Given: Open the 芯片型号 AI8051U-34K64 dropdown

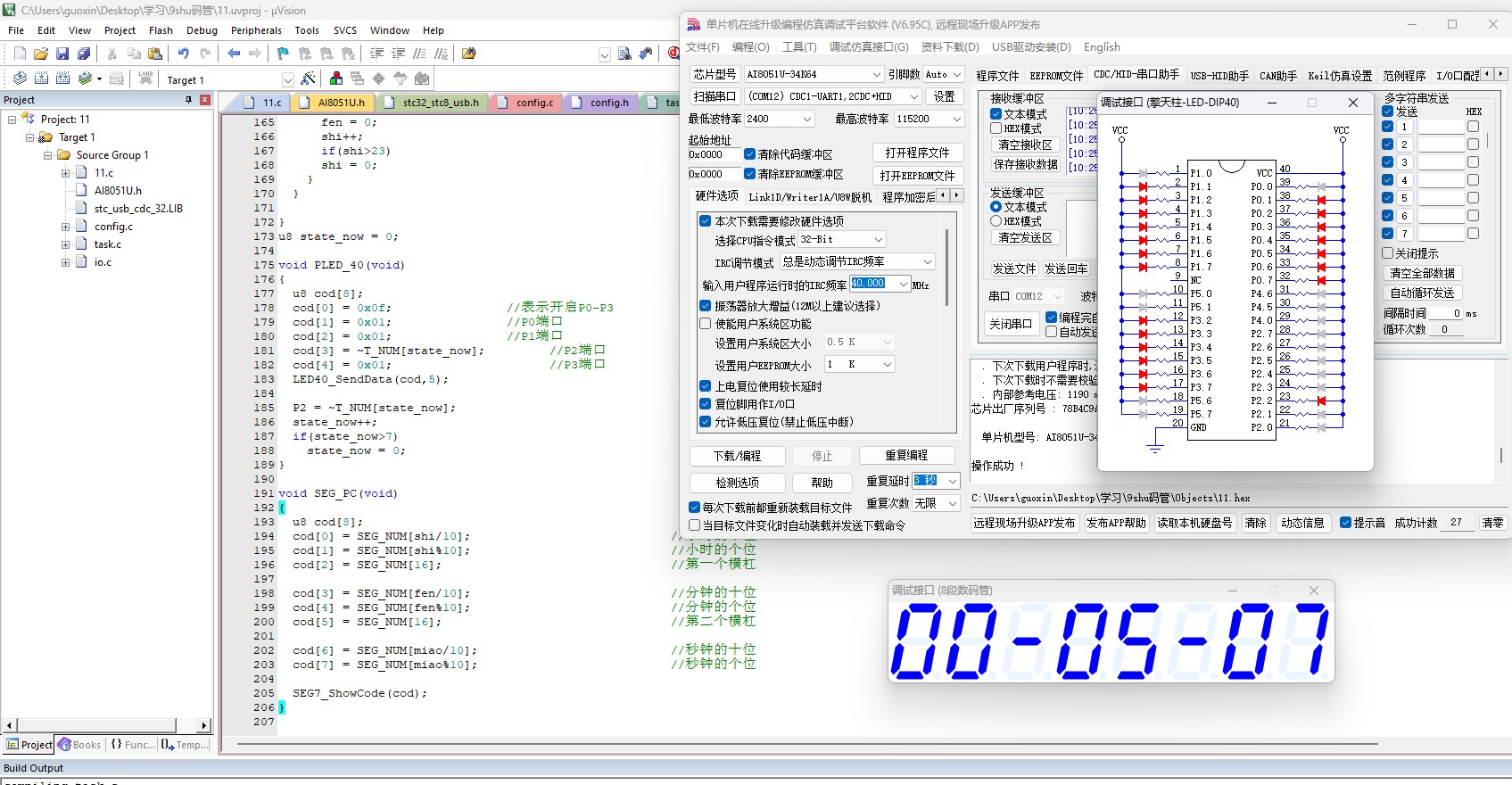Looking at the screenshot, I should pos(876,74).
